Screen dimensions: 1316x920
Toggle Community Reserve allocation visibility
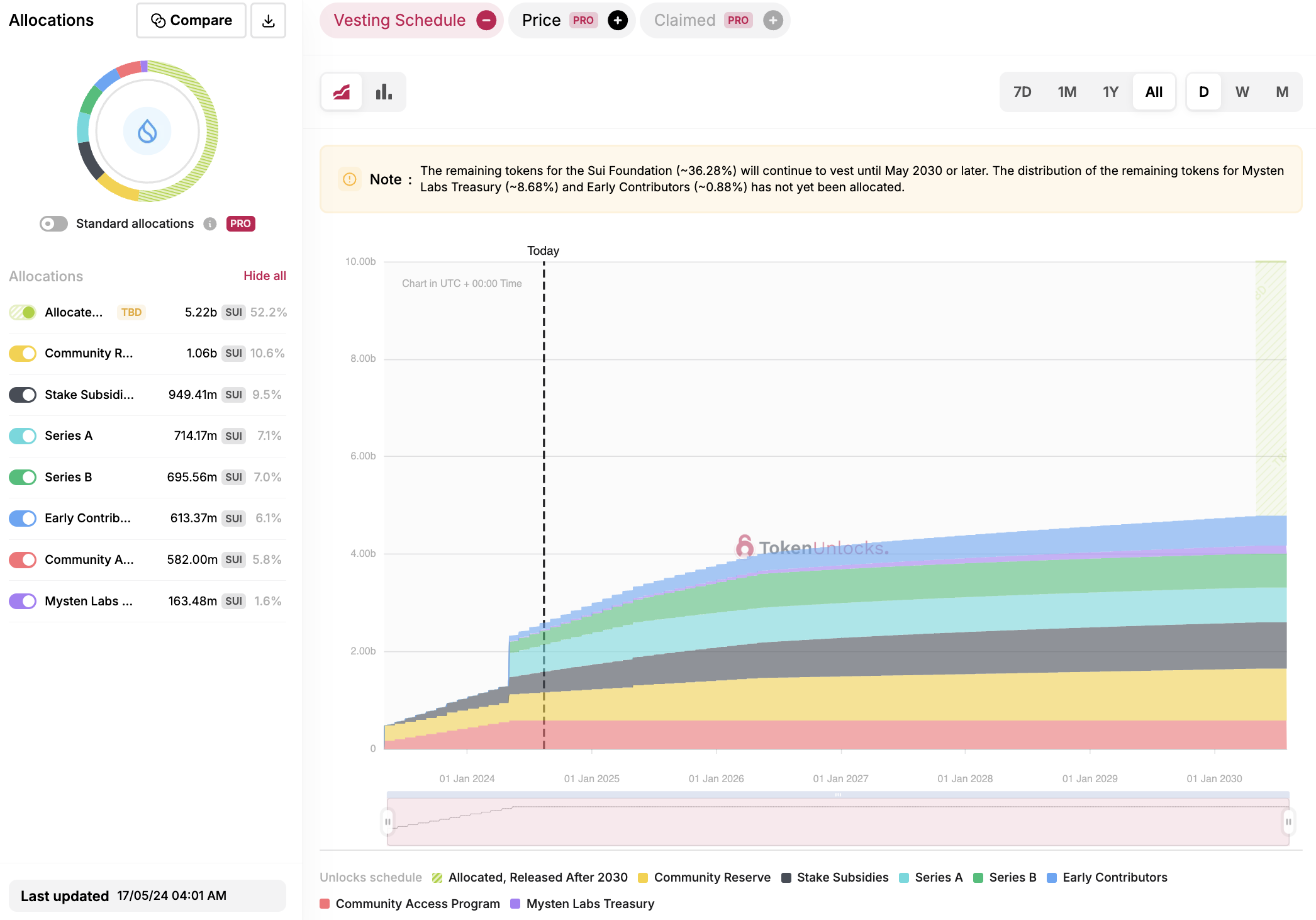[23, 354]
